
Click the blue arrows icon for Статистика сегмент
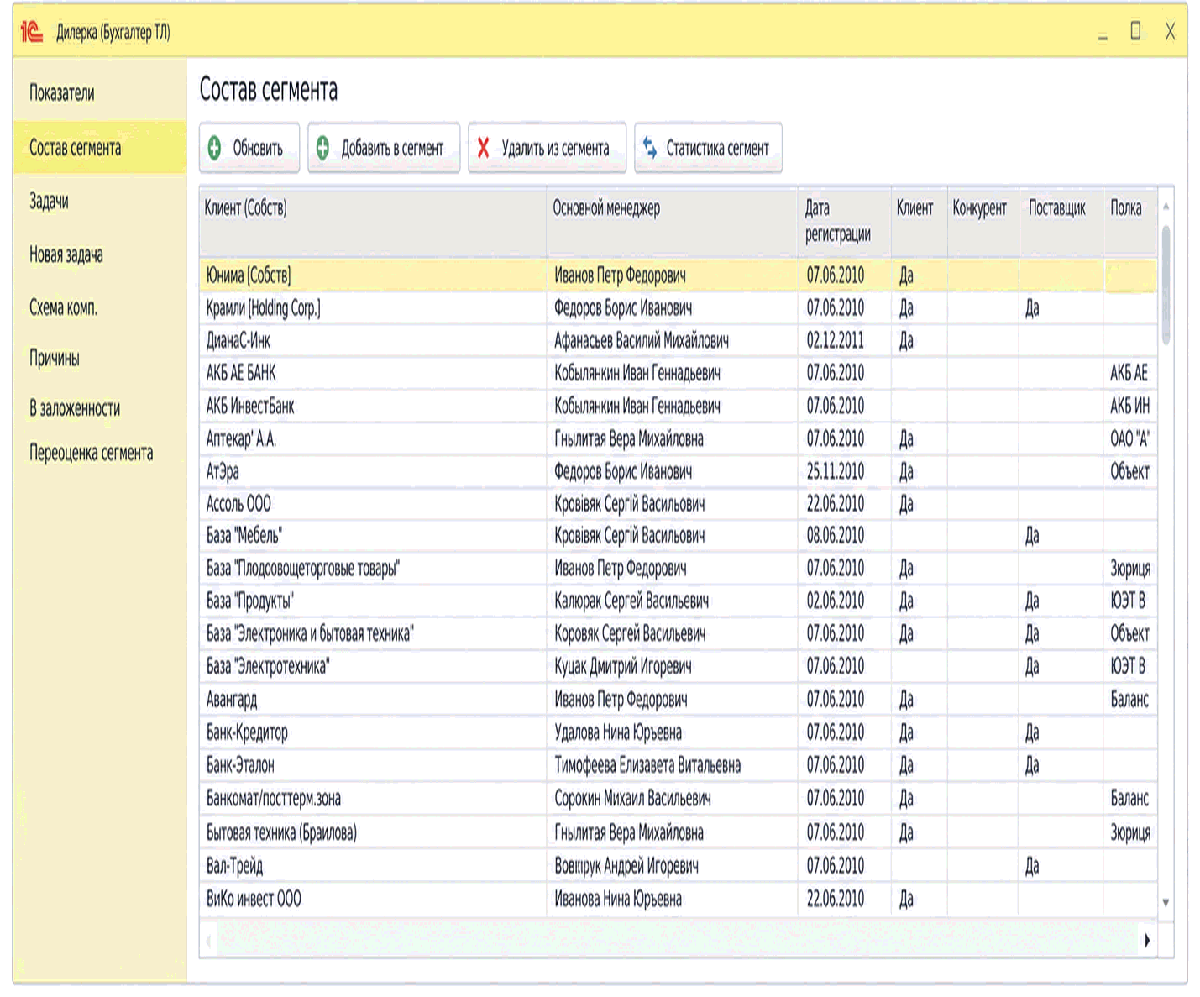point(649,148)
